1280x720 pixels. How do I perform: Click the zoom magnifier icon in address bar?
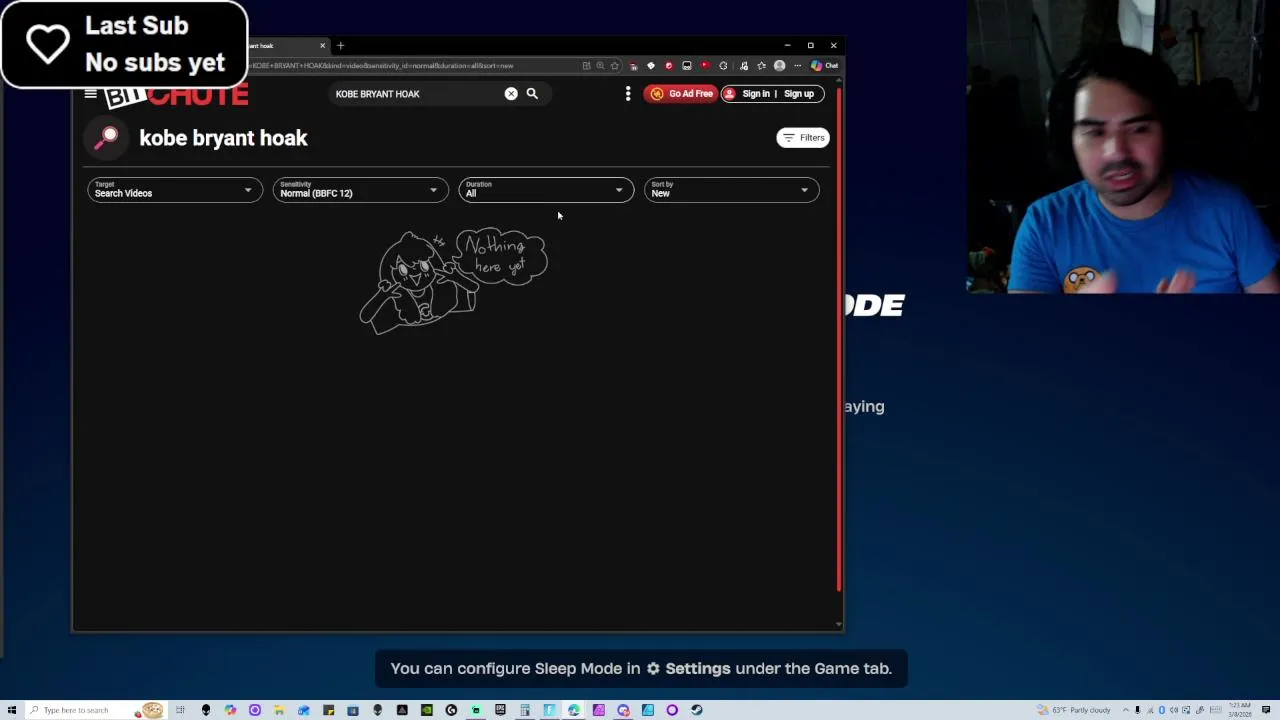[x=600, y=66]
